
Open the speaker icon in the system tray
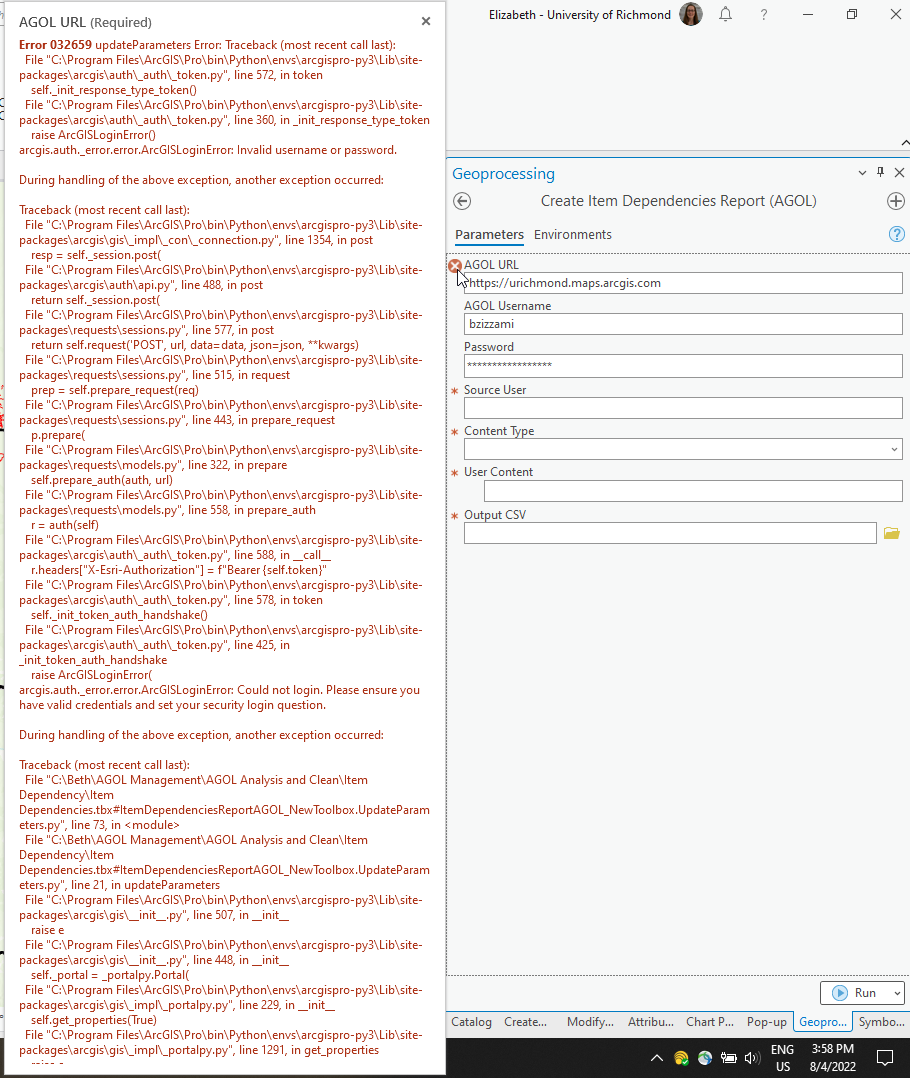752,1057
